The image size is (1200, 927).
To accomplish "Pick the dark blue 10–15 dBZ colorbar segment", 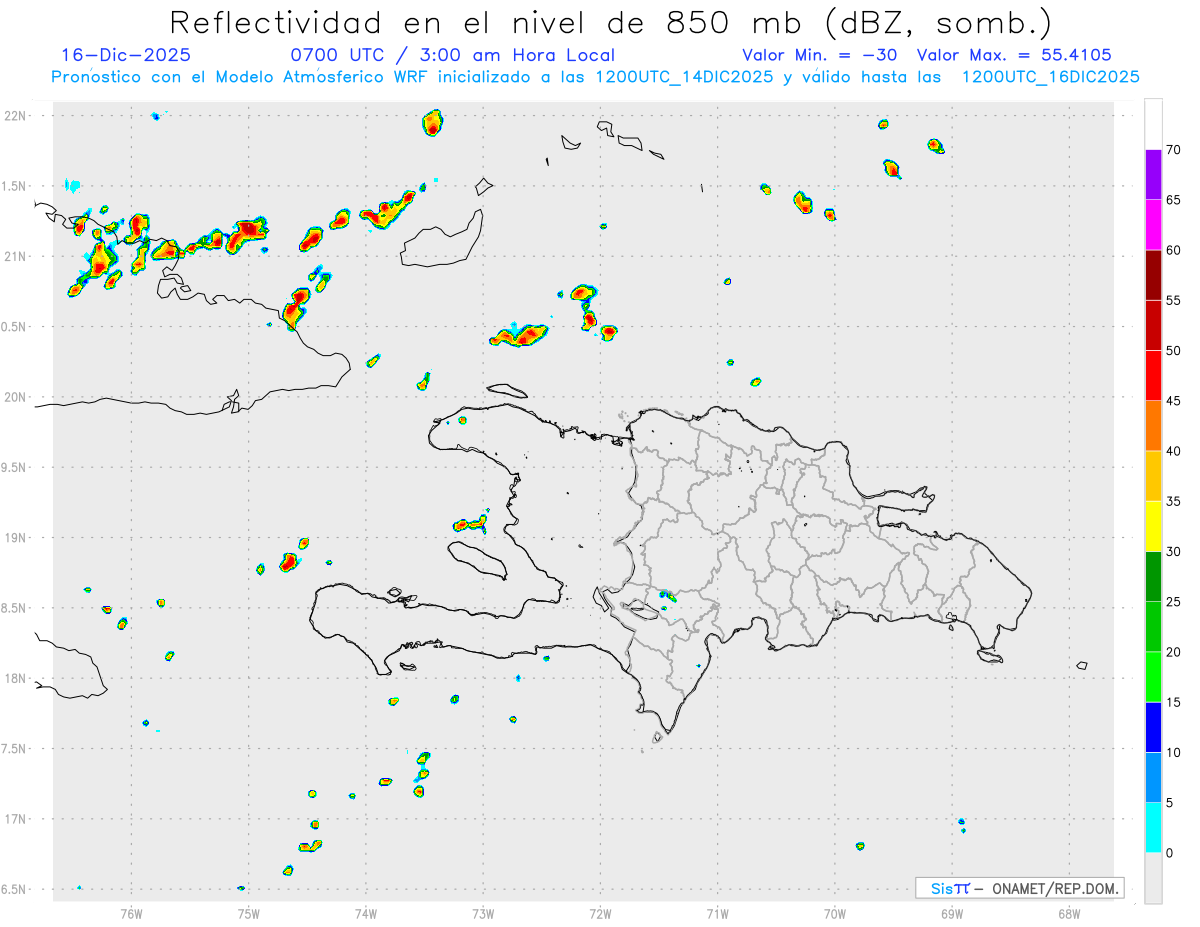I will coord(1153,727).
